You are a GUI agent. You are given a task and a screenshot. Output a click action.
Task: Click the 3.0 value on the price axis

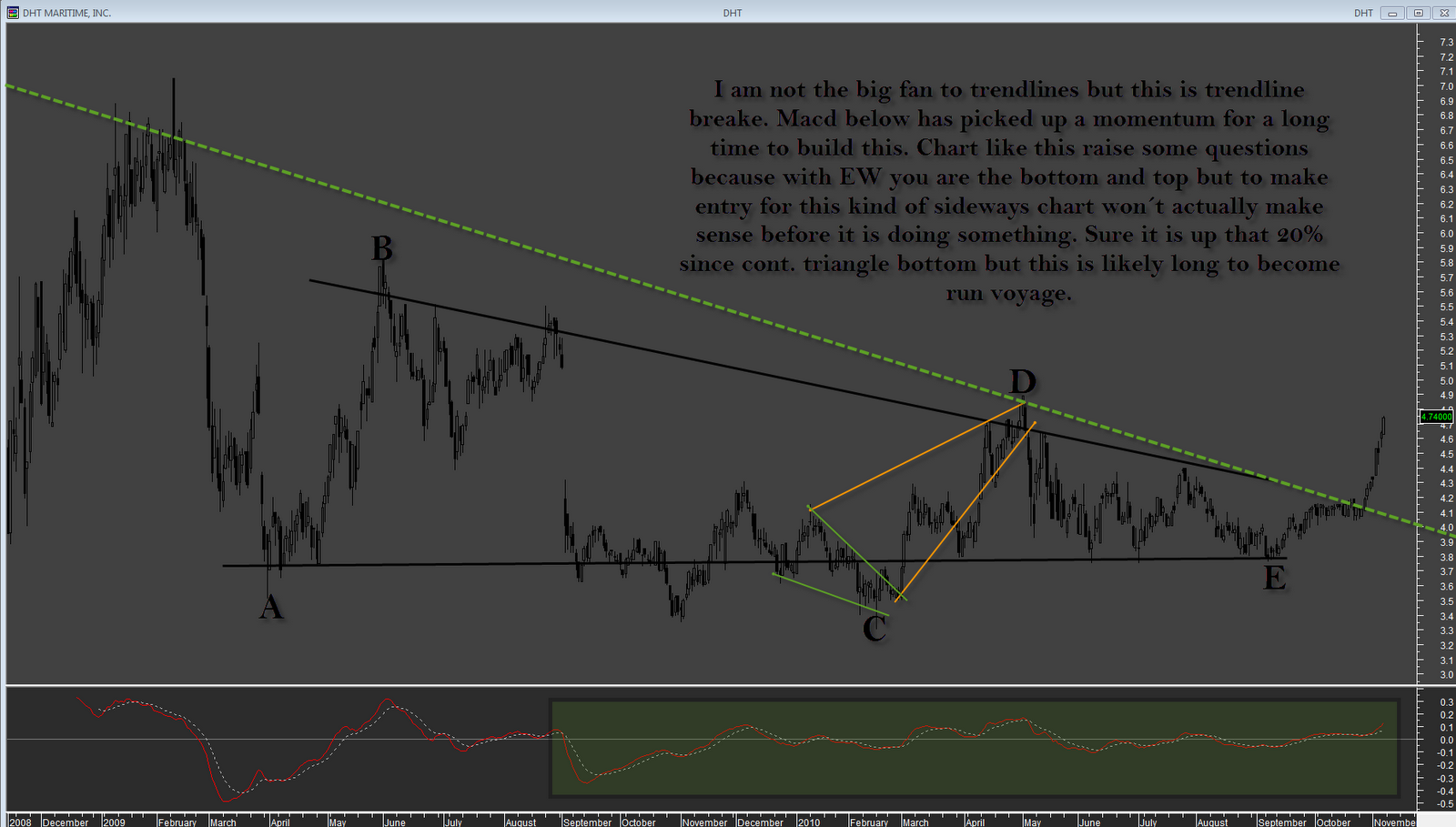coord(1446,675)
